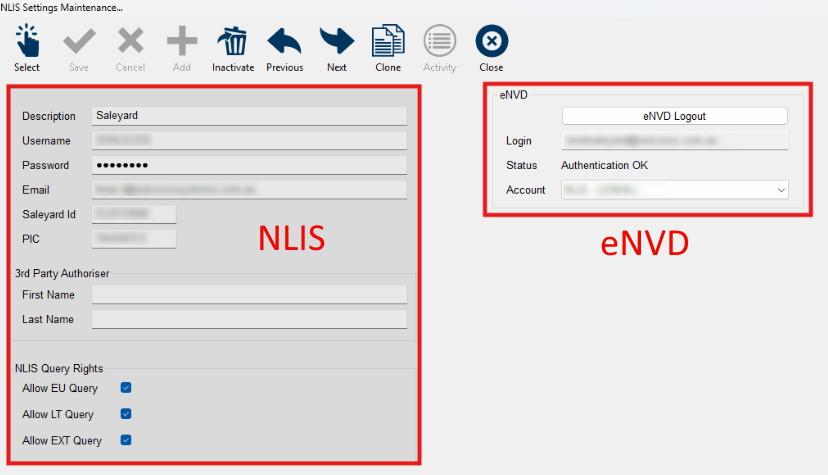
Task: Toggle the Allow LT Query checkbox
Action: [126, 414]
